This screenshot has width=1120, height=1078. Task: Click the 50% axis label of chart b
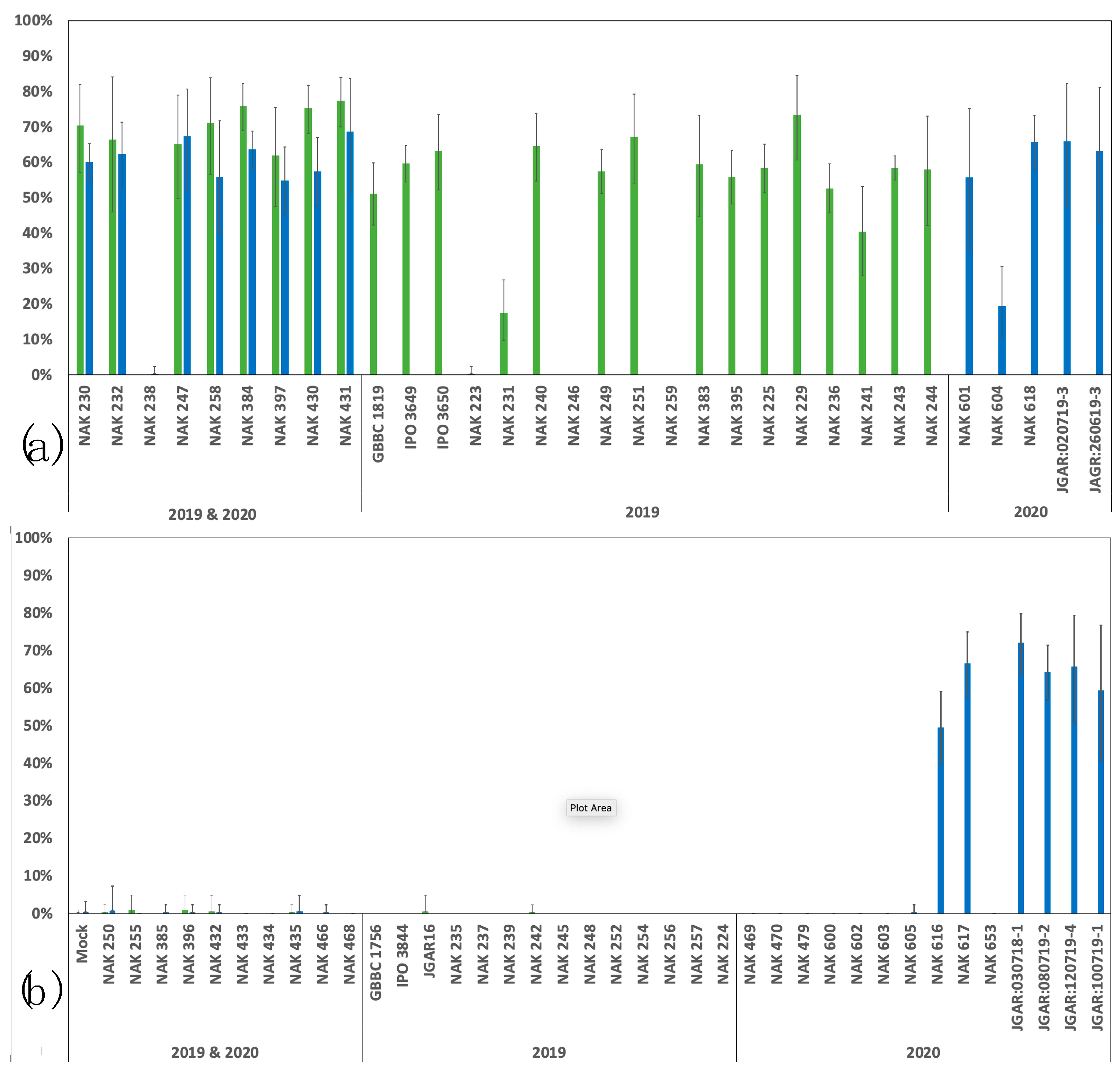pos(37,725)
